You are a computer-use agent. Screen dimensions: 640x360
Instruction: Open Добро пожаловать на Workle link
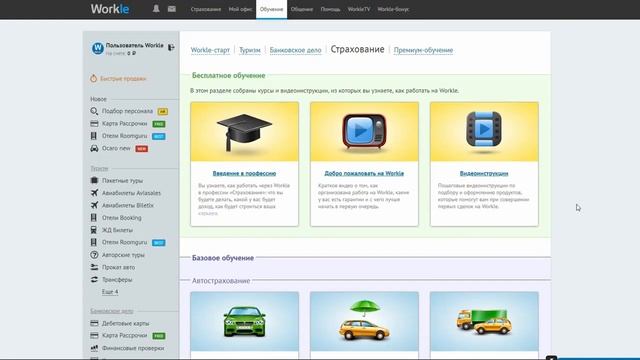[x=364, y=173]
